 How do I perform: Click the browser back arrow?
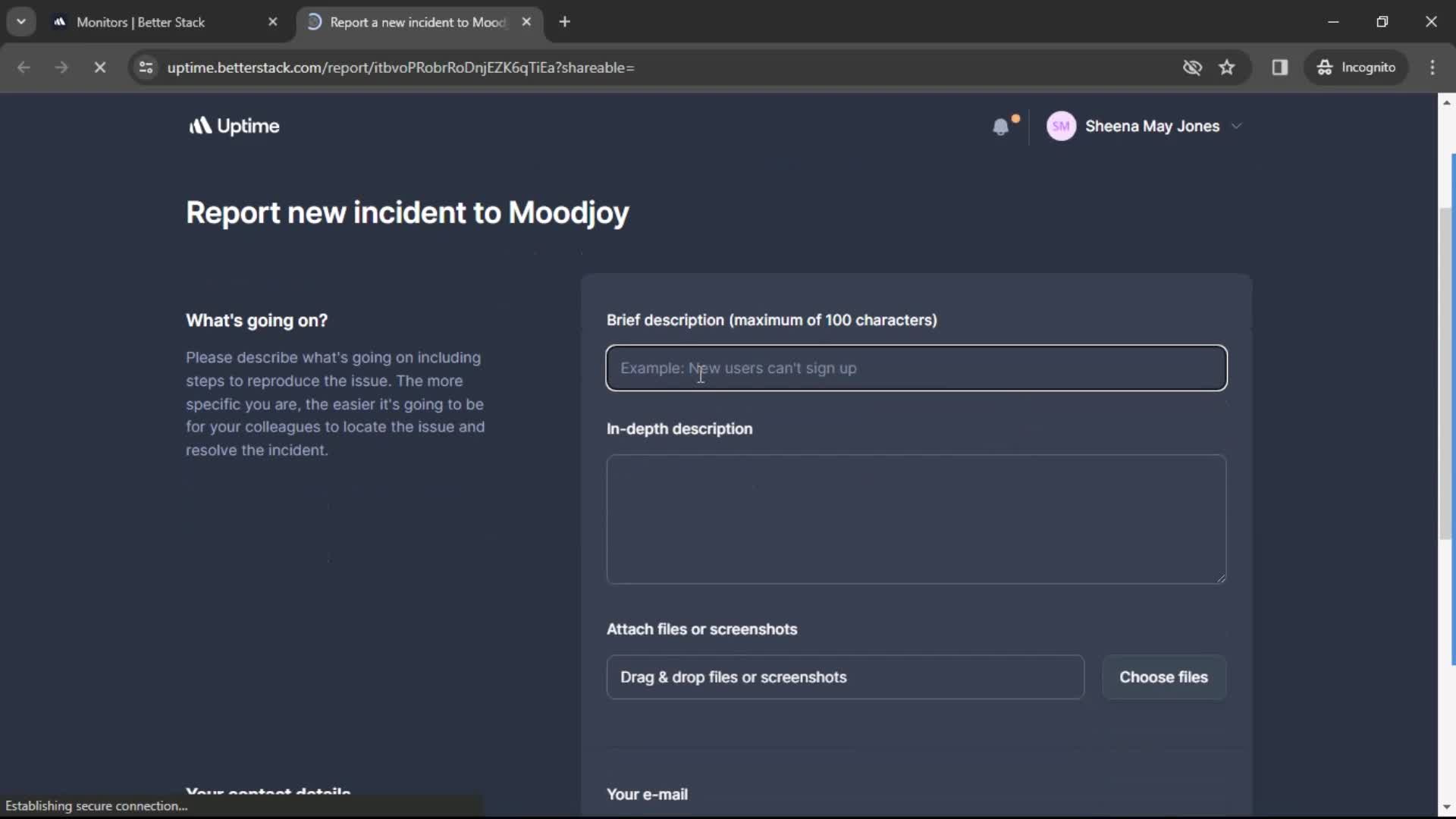pos(24,67)
